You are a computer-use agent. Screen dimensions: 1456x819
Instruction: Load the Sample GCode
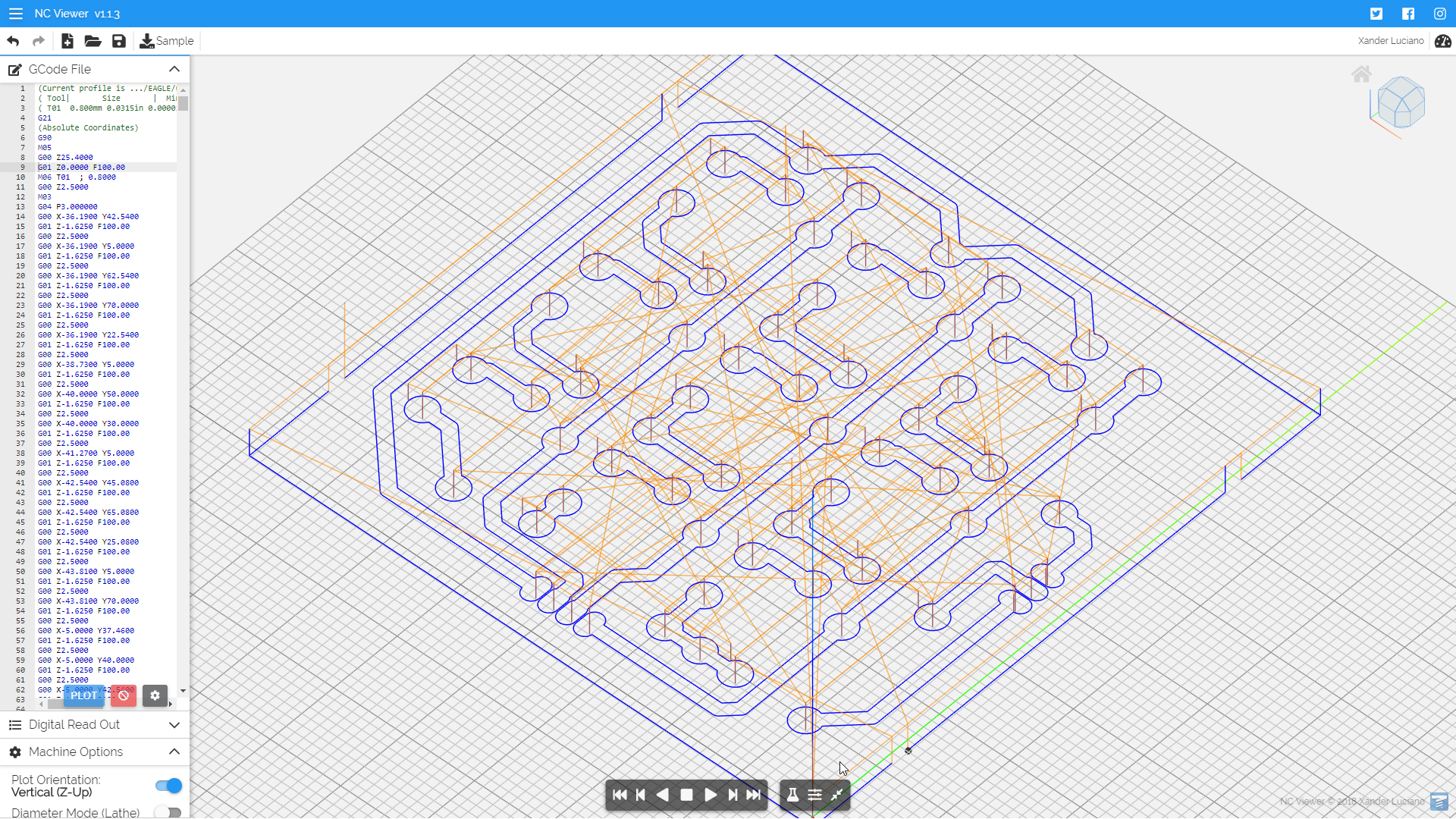pyautogui.click(x=167, y=41)
